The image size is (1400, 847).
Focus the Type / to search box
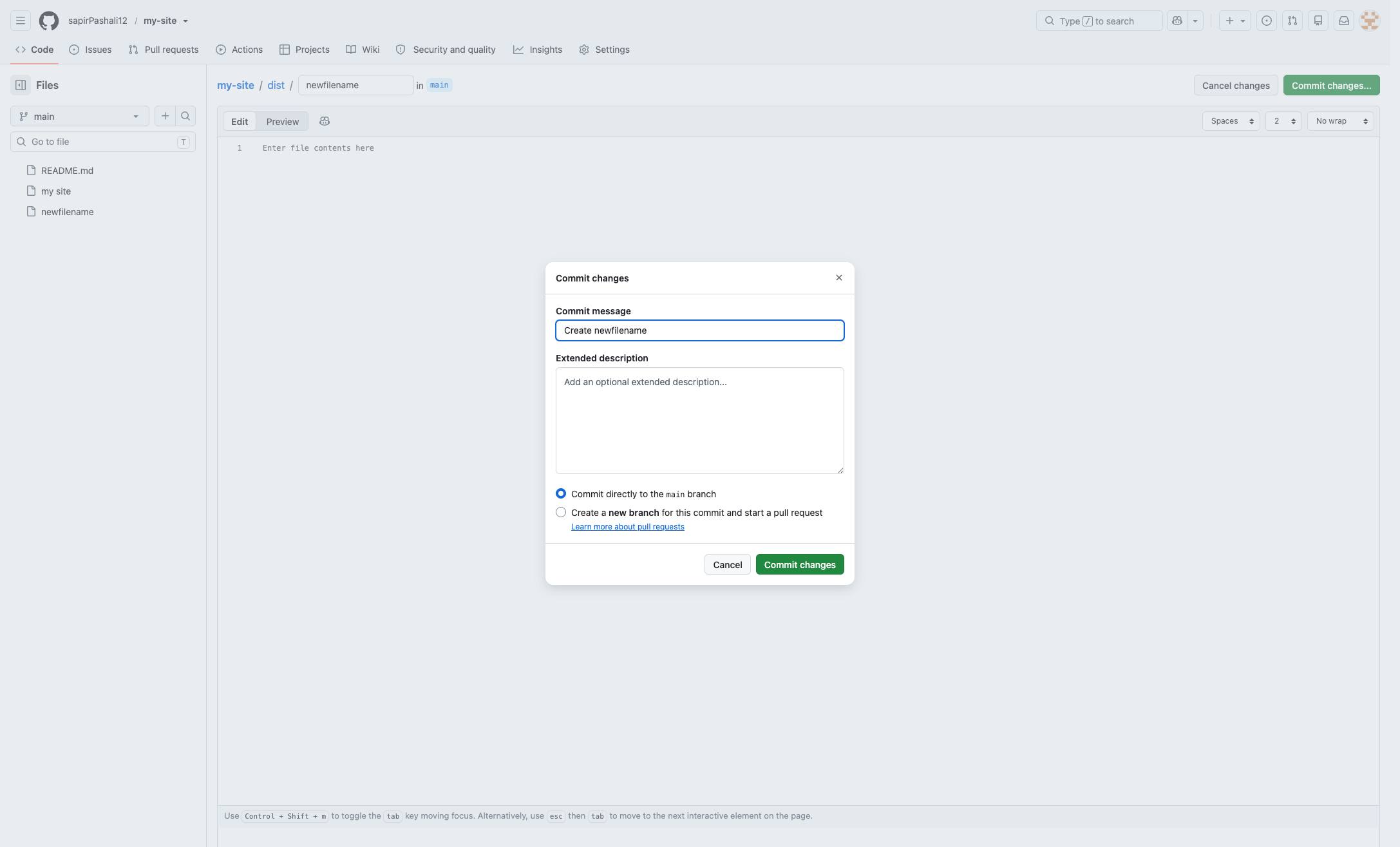(1099, 21)
